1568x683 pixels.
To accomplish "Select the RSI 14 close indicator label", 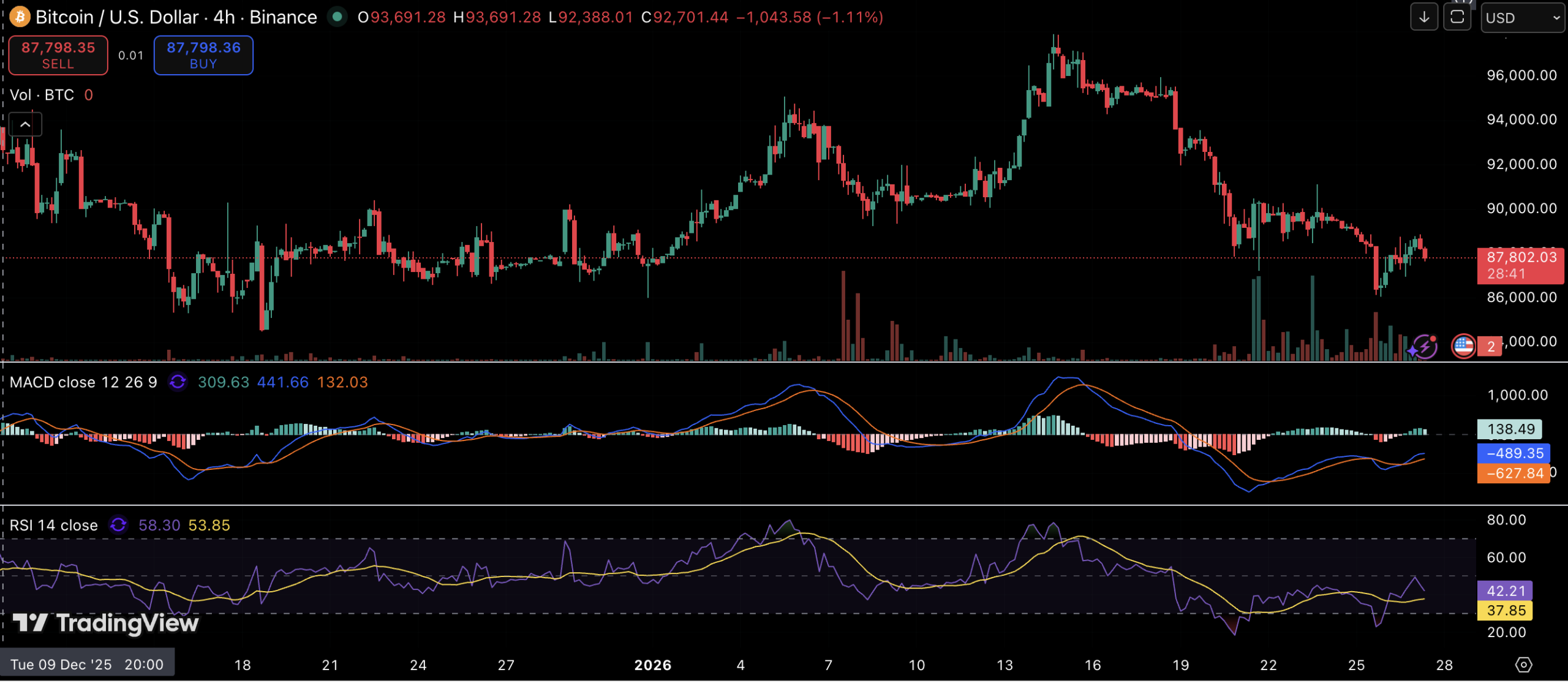I will 53,525.
